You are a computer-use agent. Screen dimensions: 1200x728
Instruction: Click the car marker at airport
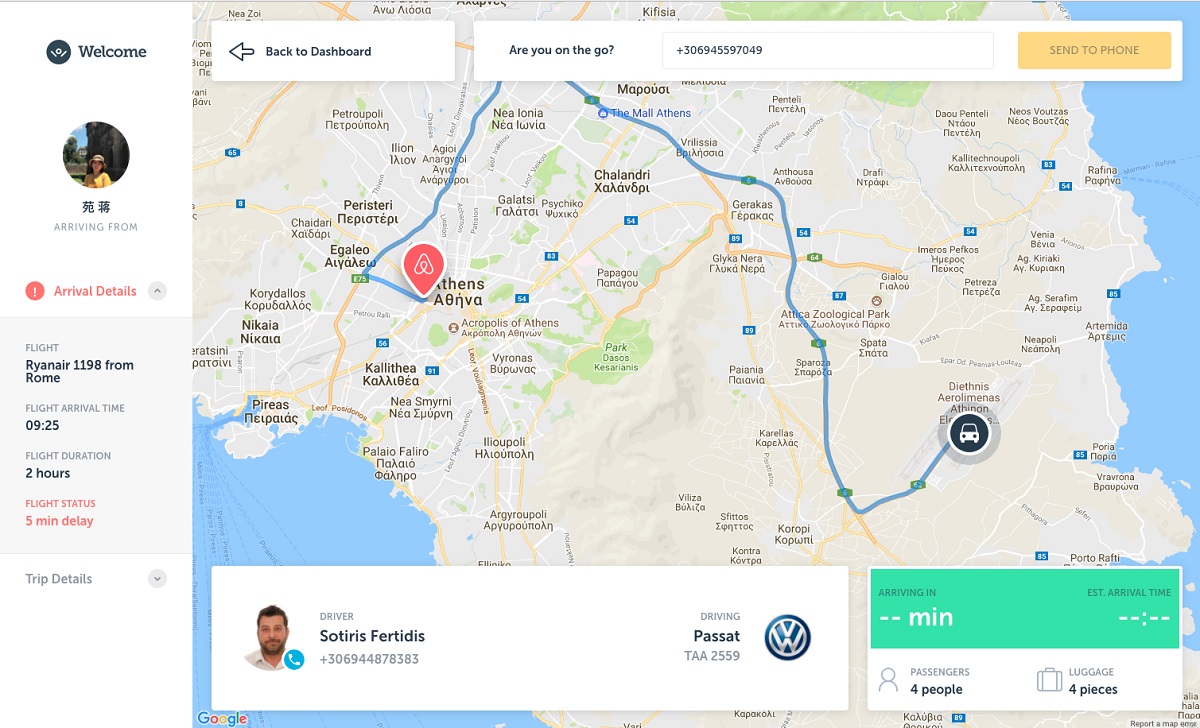pos(968,434)
